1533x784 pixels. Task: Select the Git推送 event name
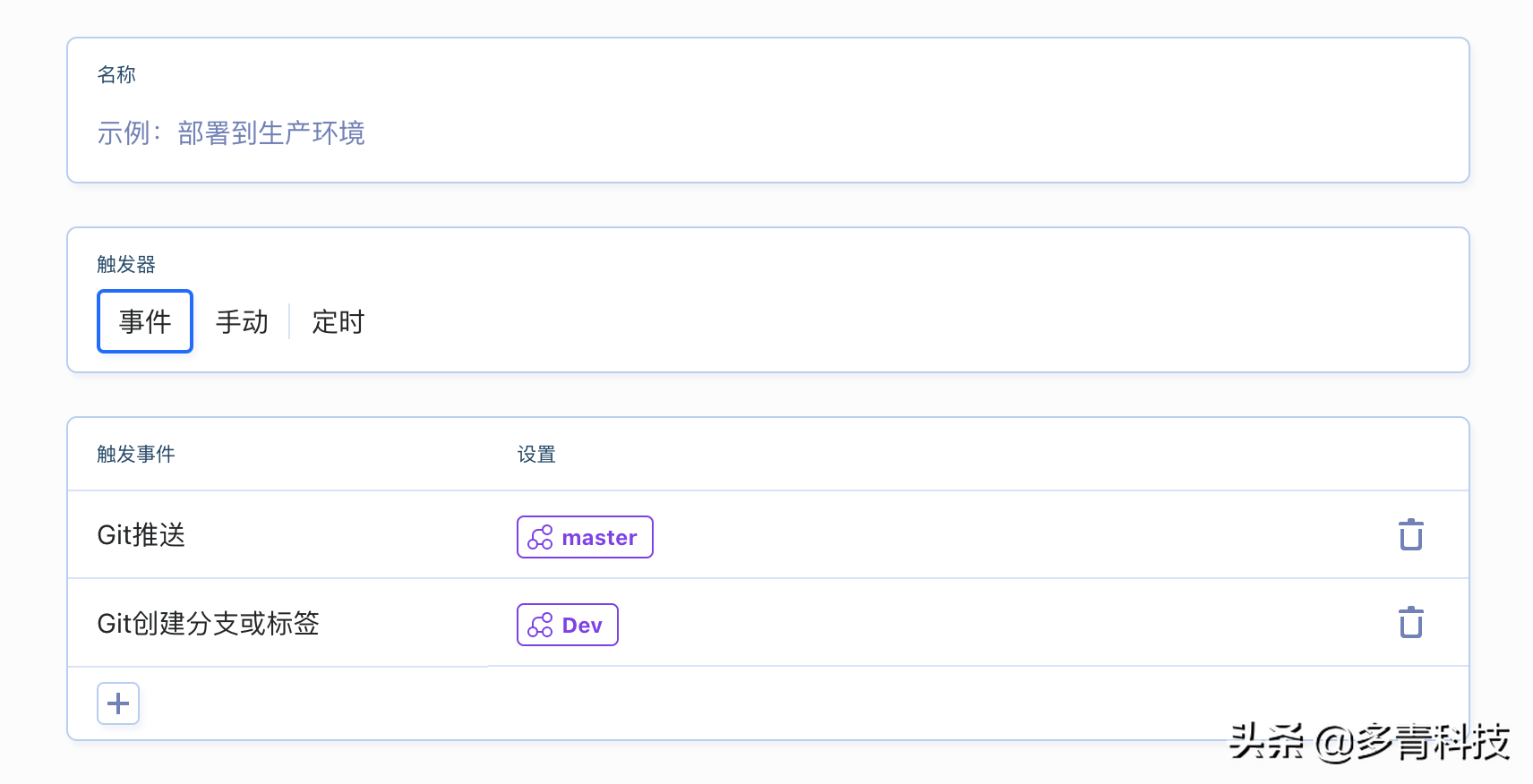141,535
